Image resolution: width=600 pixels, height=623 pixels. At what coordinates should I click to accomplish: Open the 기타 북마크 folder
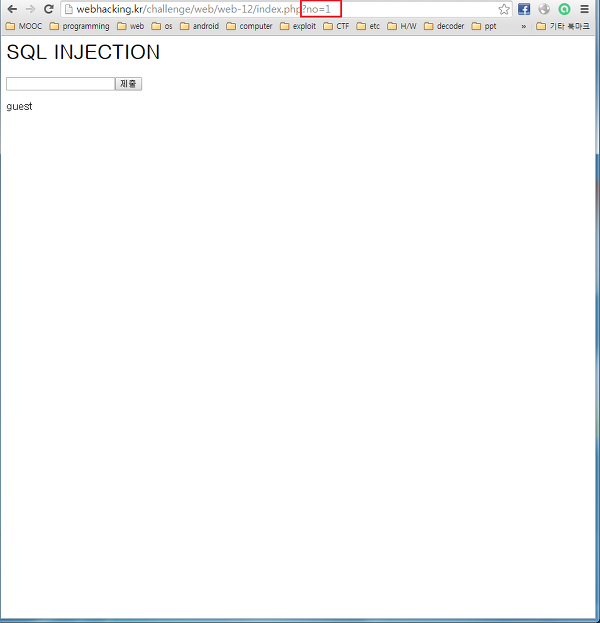coord(563,26)
